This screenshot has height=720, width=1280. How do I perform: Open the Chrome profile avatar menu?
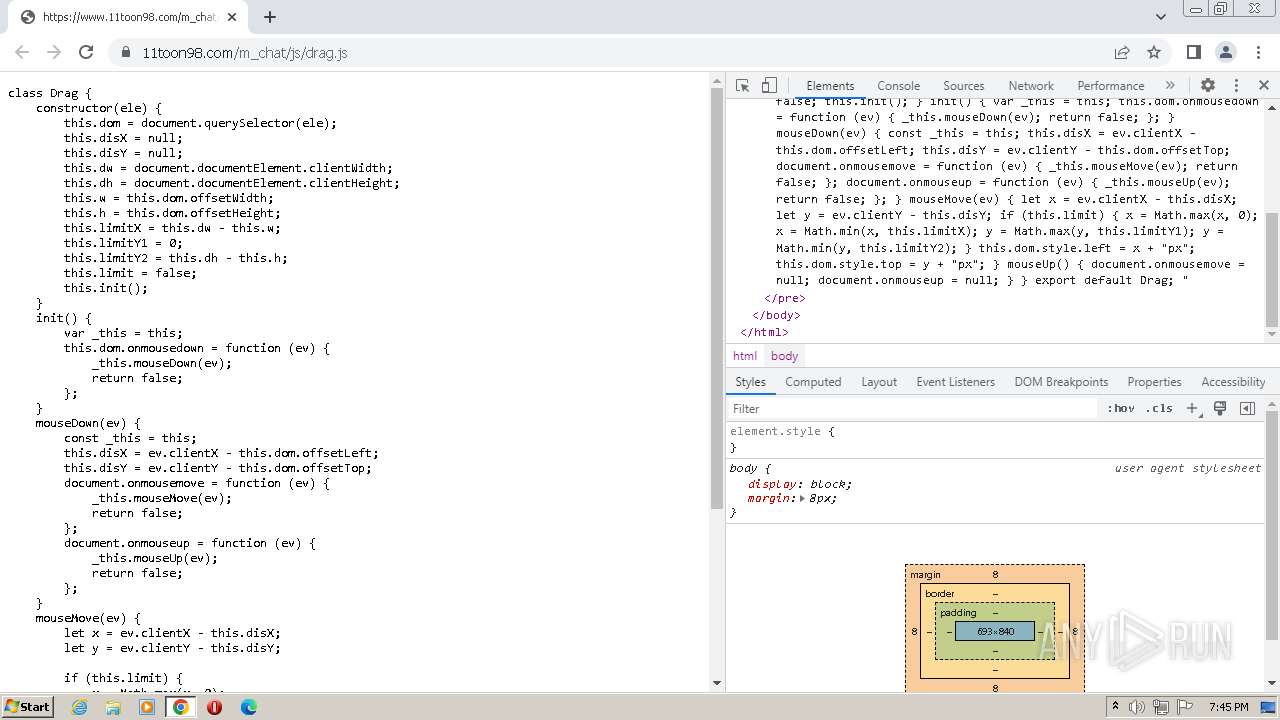point(1225,52)
